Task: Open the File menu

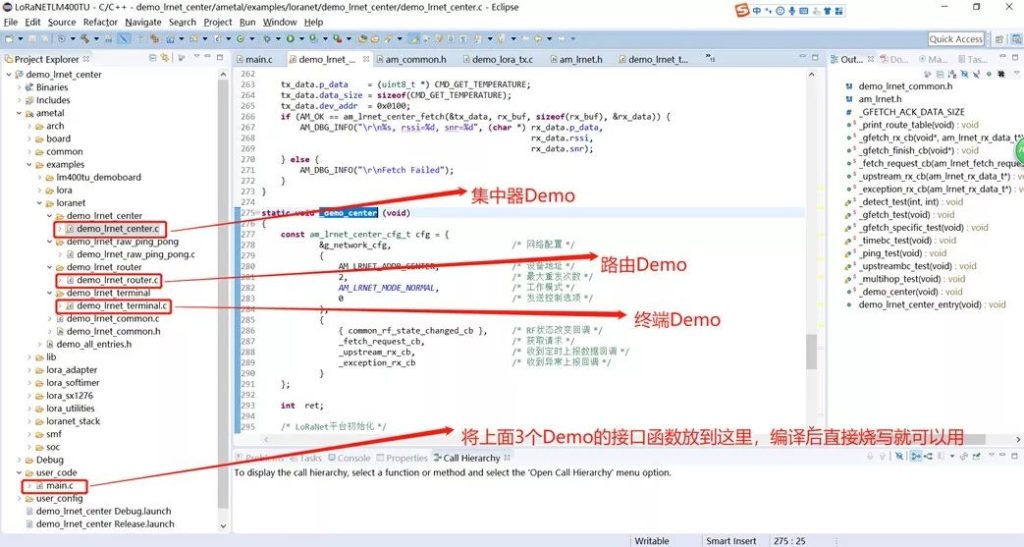Action: [x=10, y=22]
